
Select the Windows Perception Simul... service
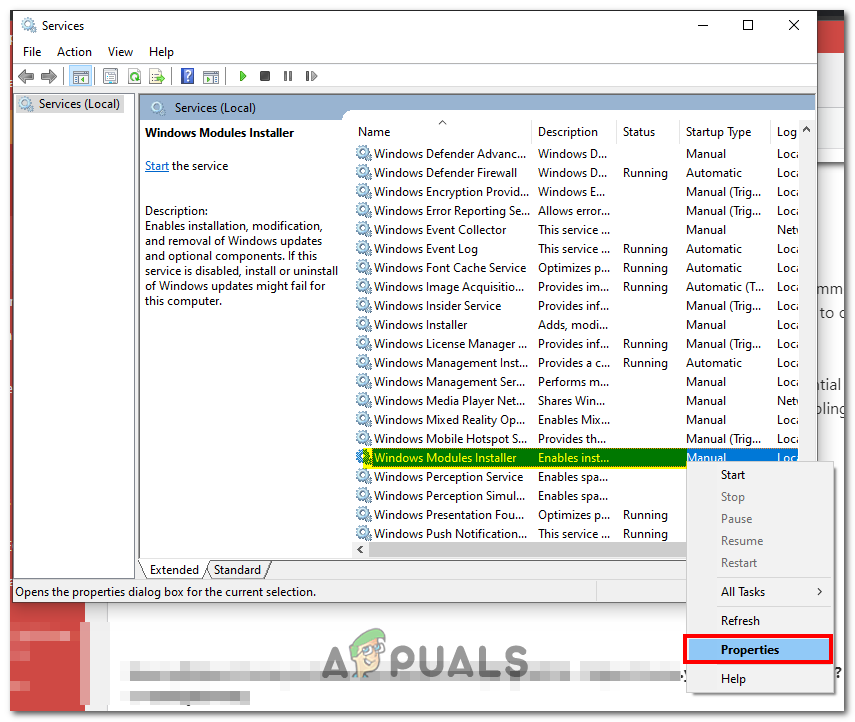point(520,496)
